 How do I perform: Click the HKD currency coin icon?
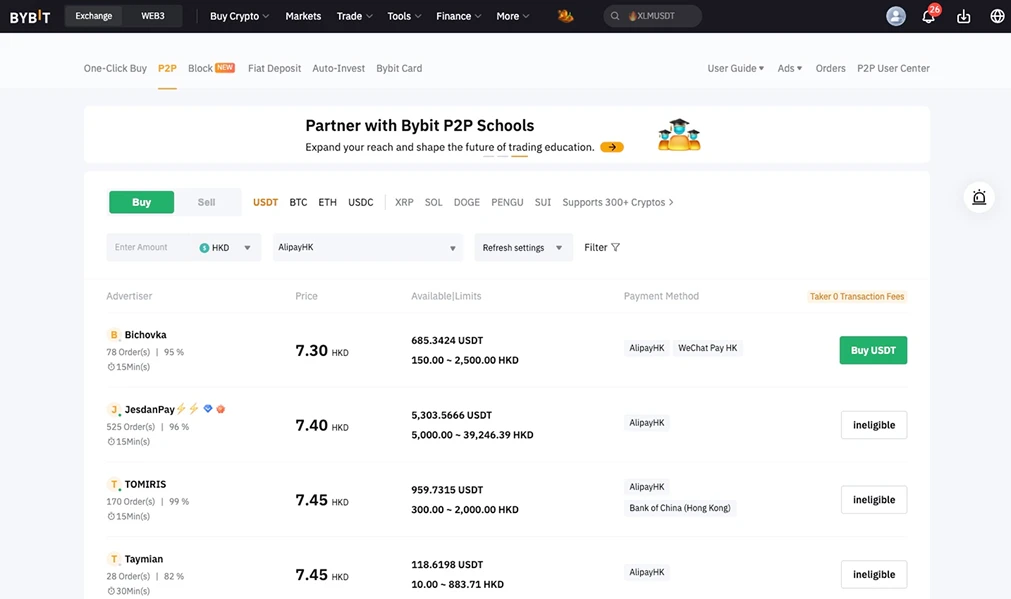pyautogui.click(x=204, y=248)
